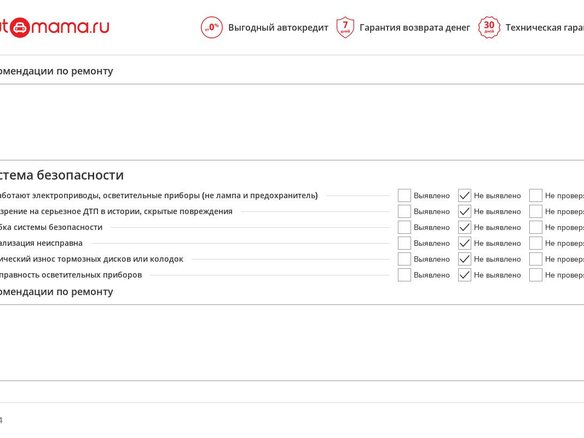Click the 7-day money-back shield icon

(345, 27)
